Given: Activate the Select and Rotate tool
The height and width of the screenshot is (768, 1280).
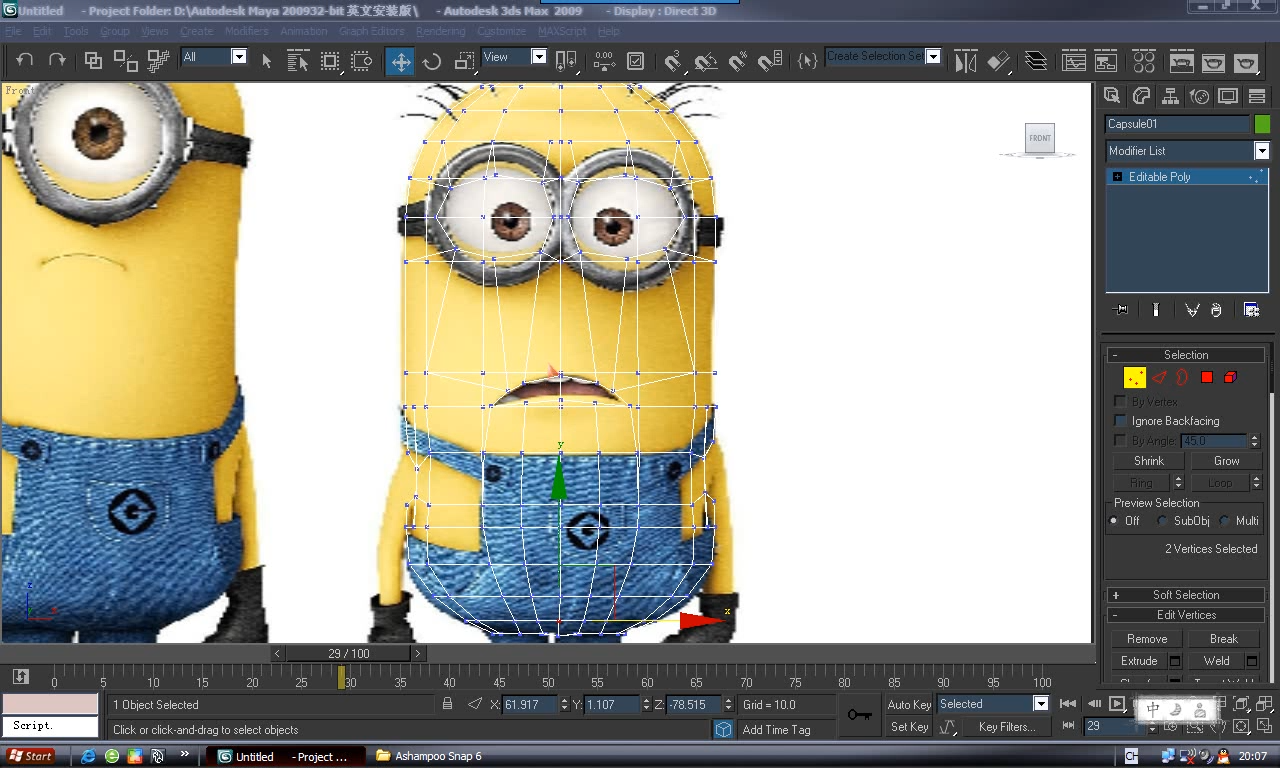Looking at the screenshot, I should [432, 61].
